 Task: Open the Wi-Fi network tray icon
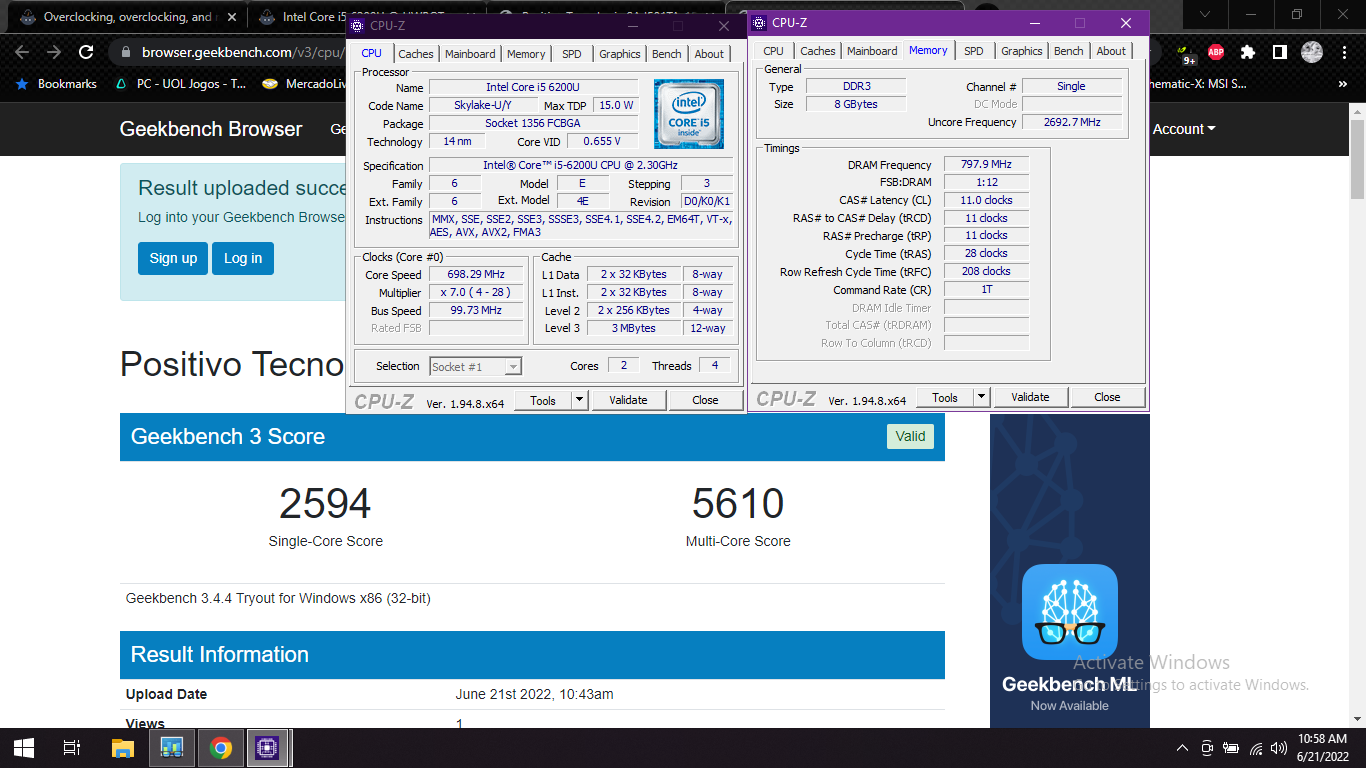1256,748
